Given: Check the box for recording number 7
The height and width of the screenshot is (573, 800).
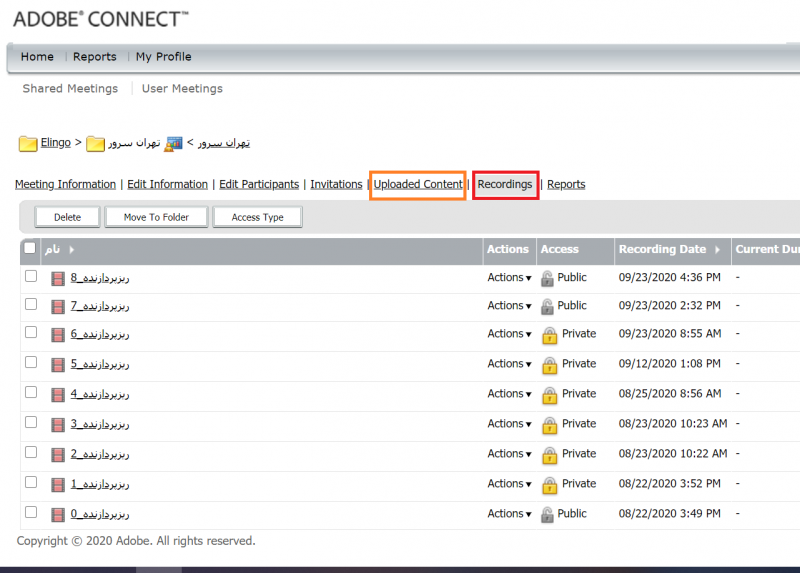Looking at the screenshot, I should [31, 305].
